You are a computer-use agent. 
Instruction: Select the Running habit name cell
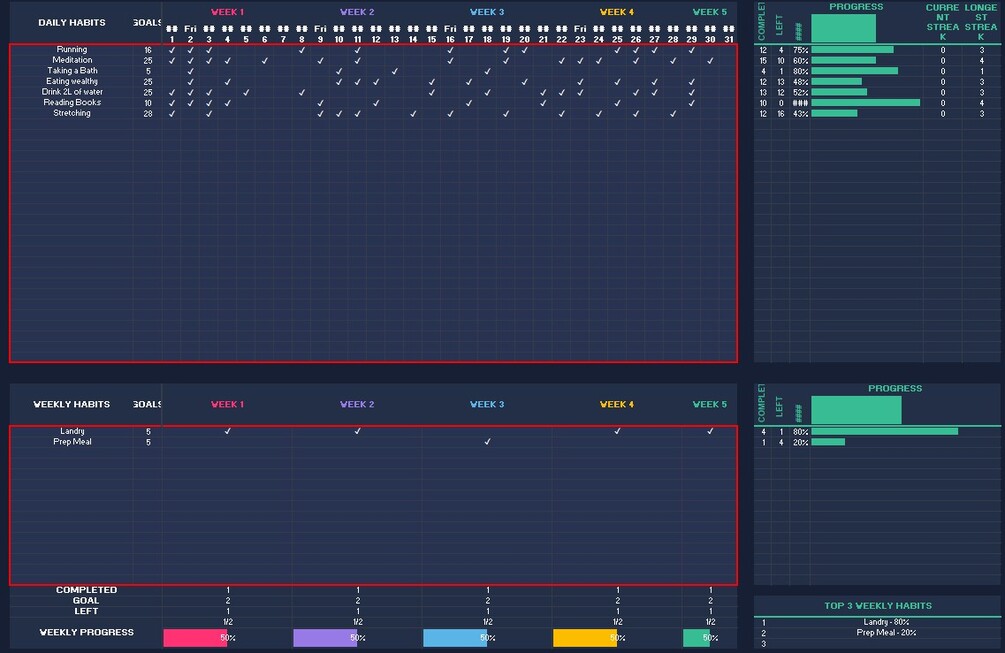72,49
